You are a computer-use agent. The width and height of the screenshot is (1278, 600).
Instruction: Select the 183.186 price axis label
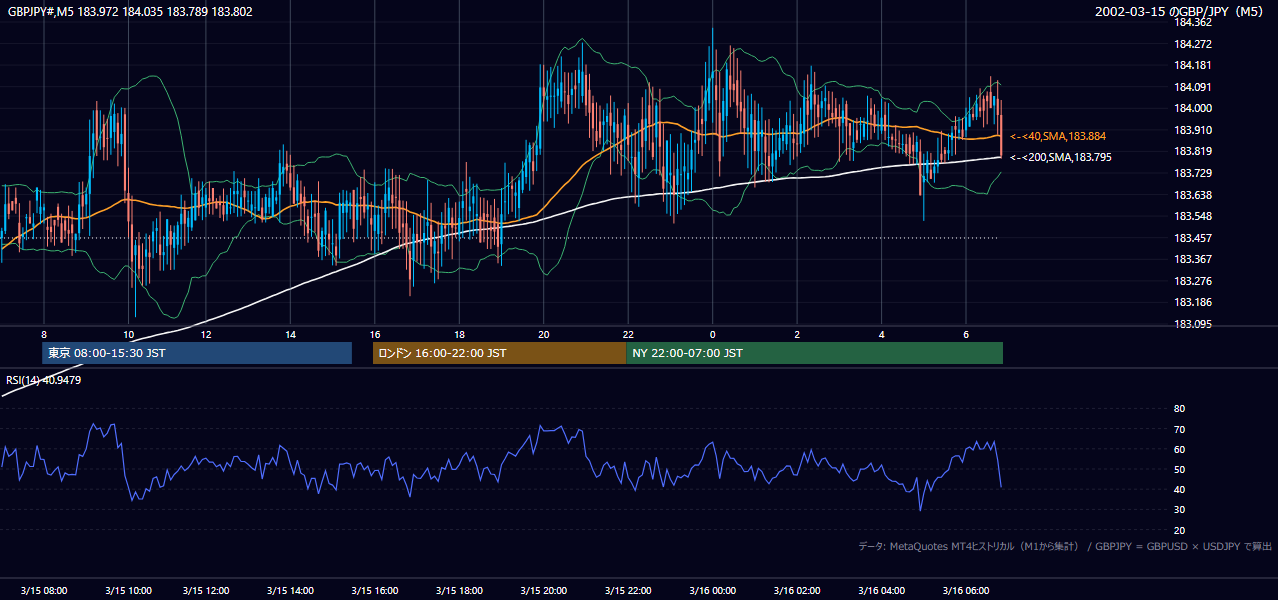[1193, 302]
